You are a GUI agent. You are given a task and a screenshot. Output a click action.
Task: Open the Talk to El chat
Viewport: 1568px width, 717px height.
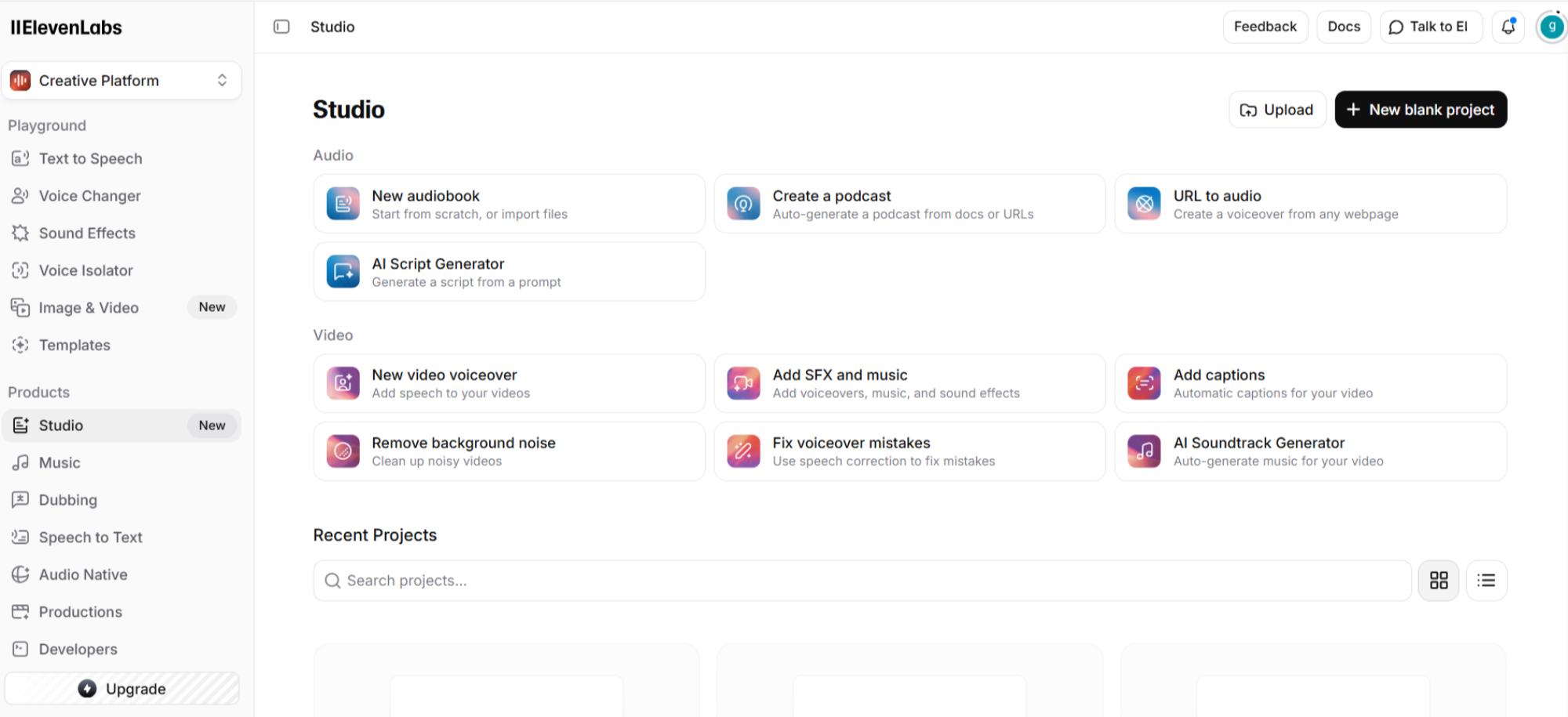tap(1429, 27)
